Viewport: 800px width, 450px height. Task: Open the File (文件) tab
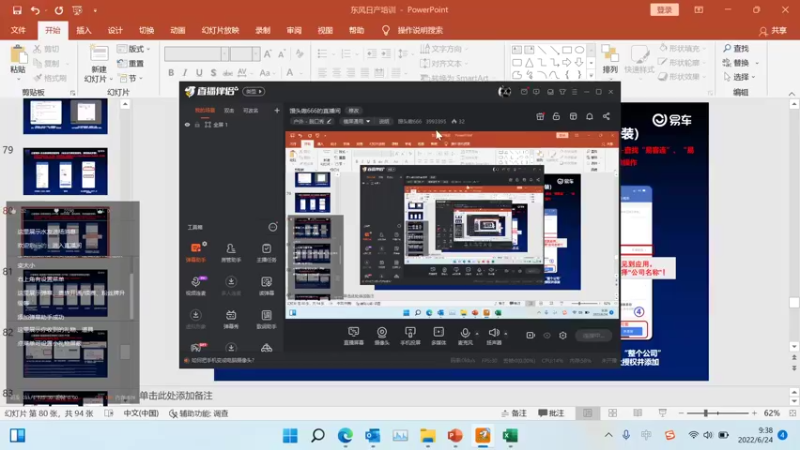click(18, 30)
